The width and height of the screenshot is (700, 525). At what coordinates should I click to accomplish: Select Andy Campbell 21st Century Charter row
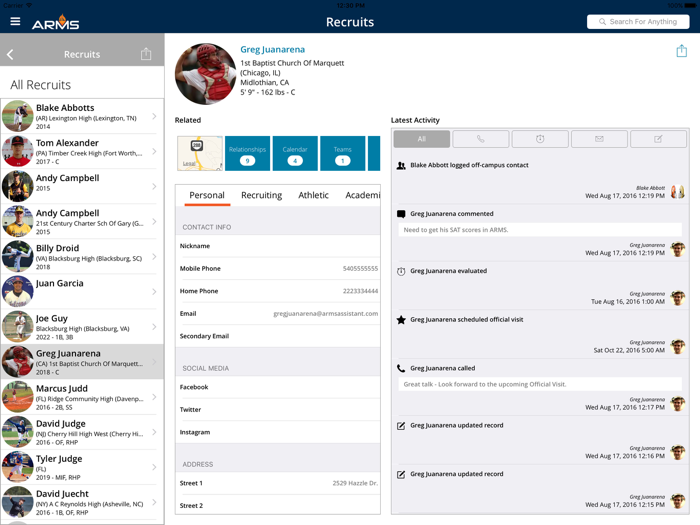pyautogui.click(x=82, y=221)
